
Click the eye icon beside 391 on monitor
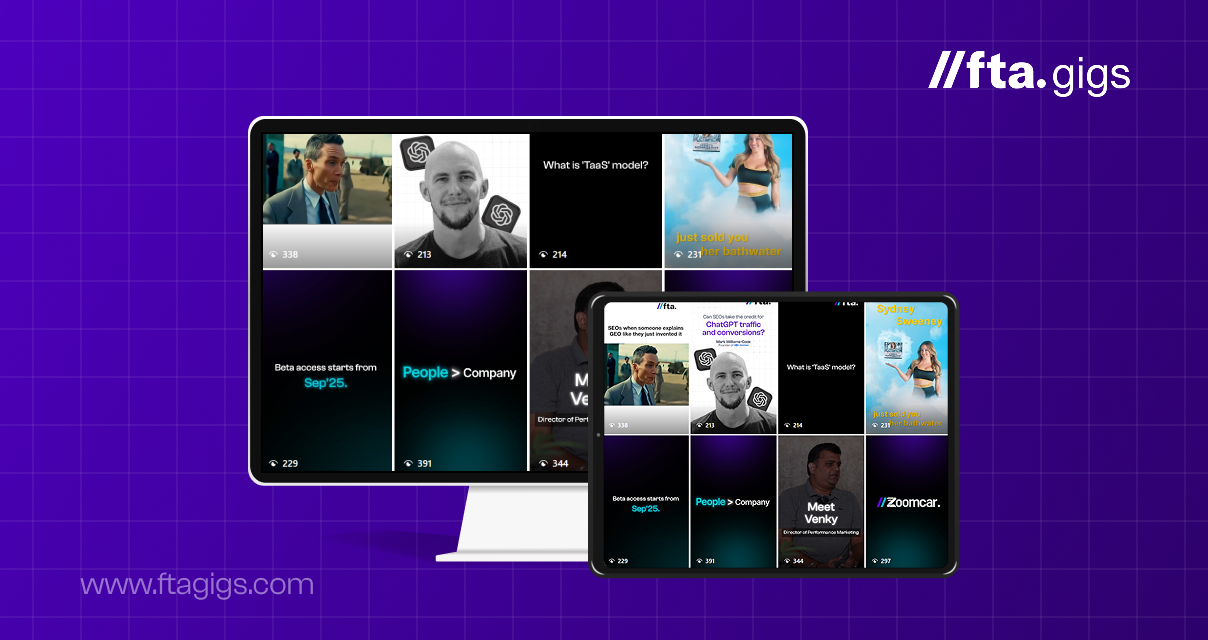[408, 464]
